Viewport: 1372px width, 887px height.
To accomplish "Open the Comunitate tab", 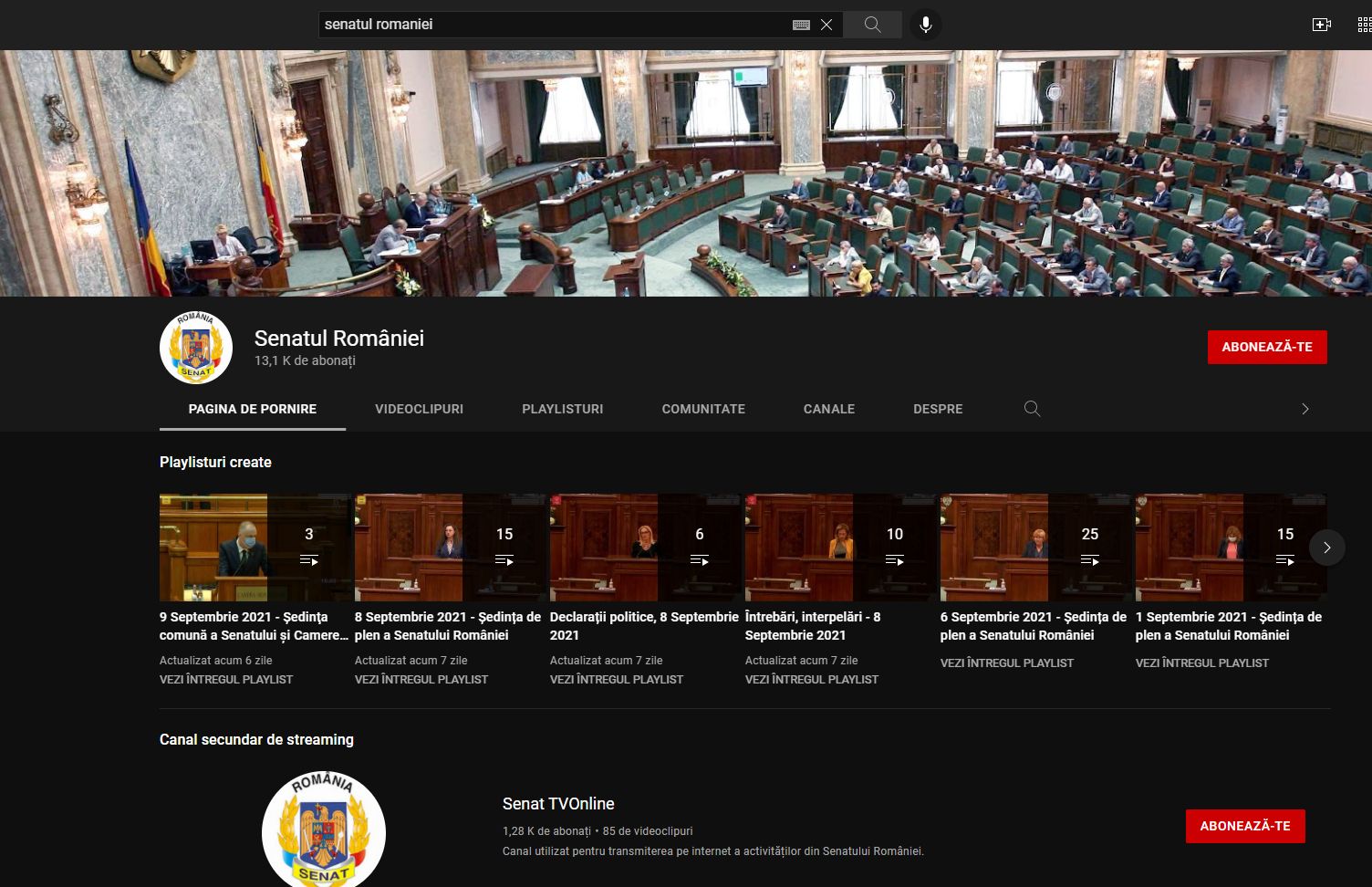I will tap(703, 409).
